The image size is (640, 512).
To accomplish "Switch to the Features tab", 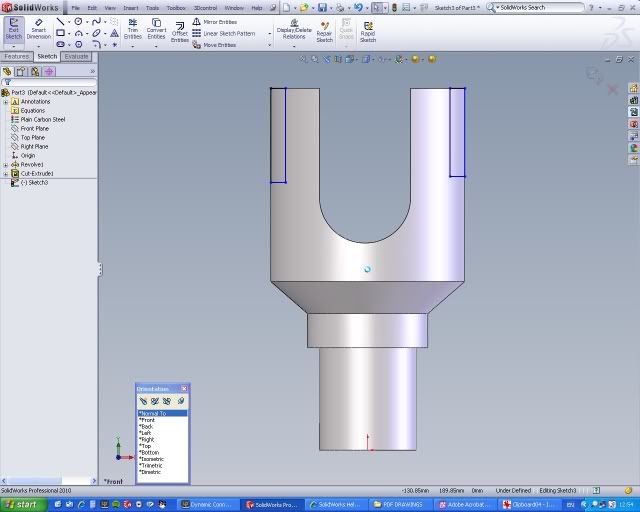I will 17,57.
